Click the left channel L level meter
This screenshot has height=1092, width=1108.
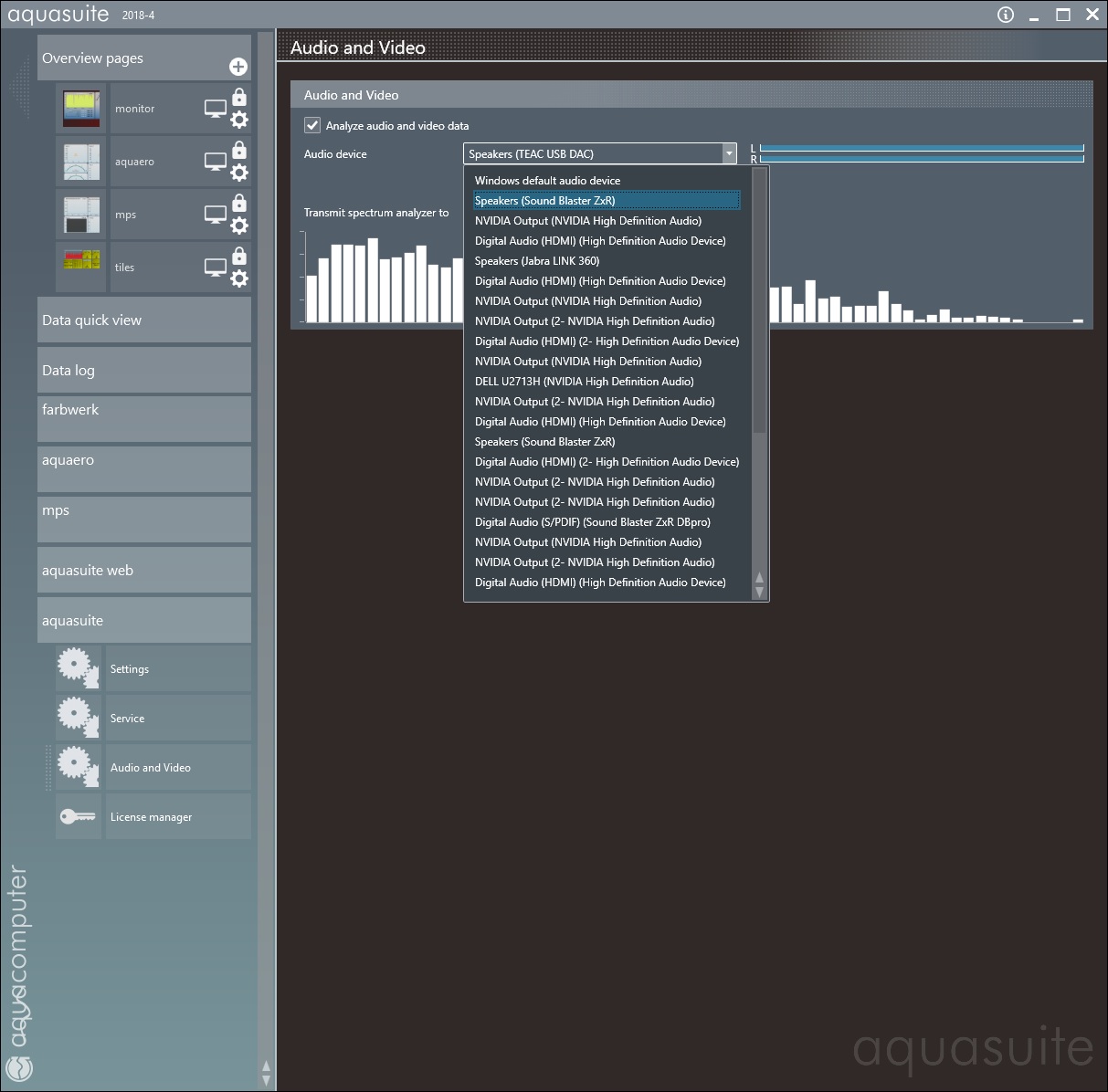[x=922, y=148]
